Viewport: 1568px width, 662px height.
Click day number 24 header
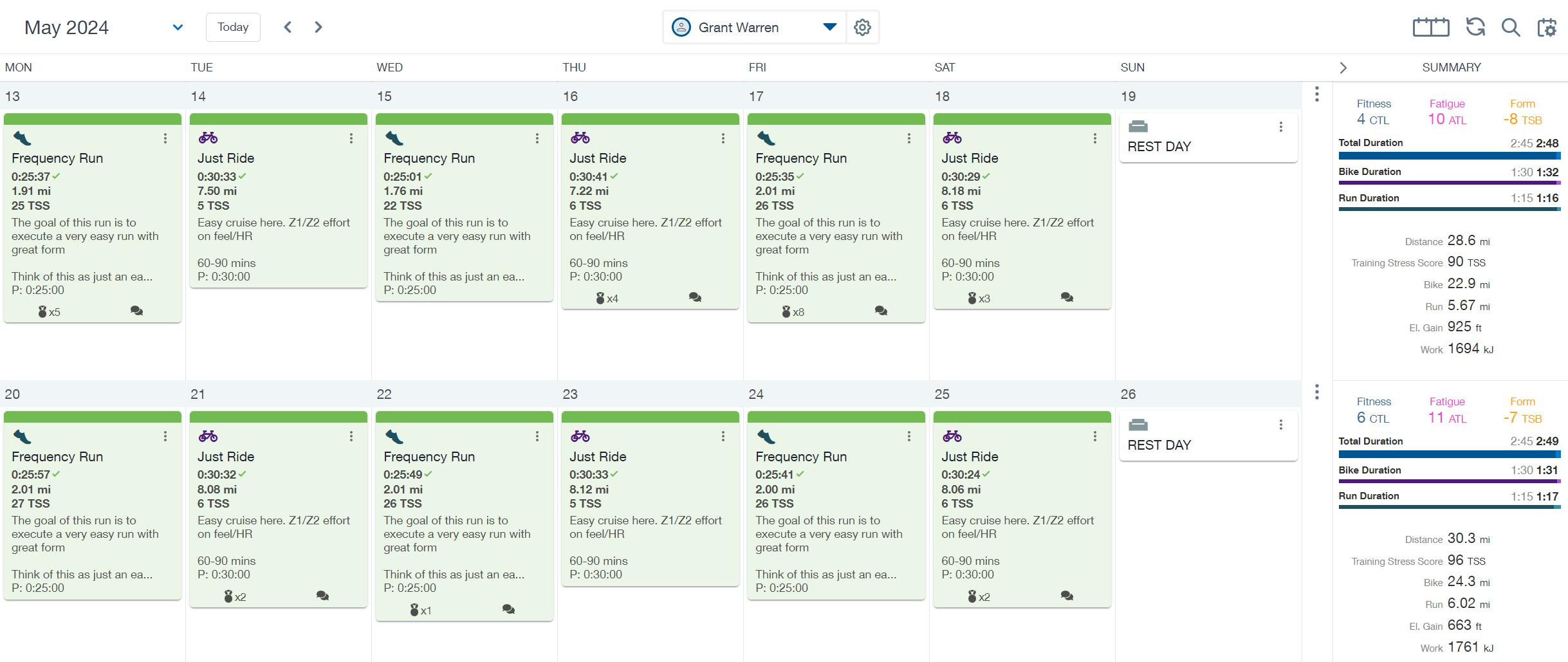click(756, 394)
